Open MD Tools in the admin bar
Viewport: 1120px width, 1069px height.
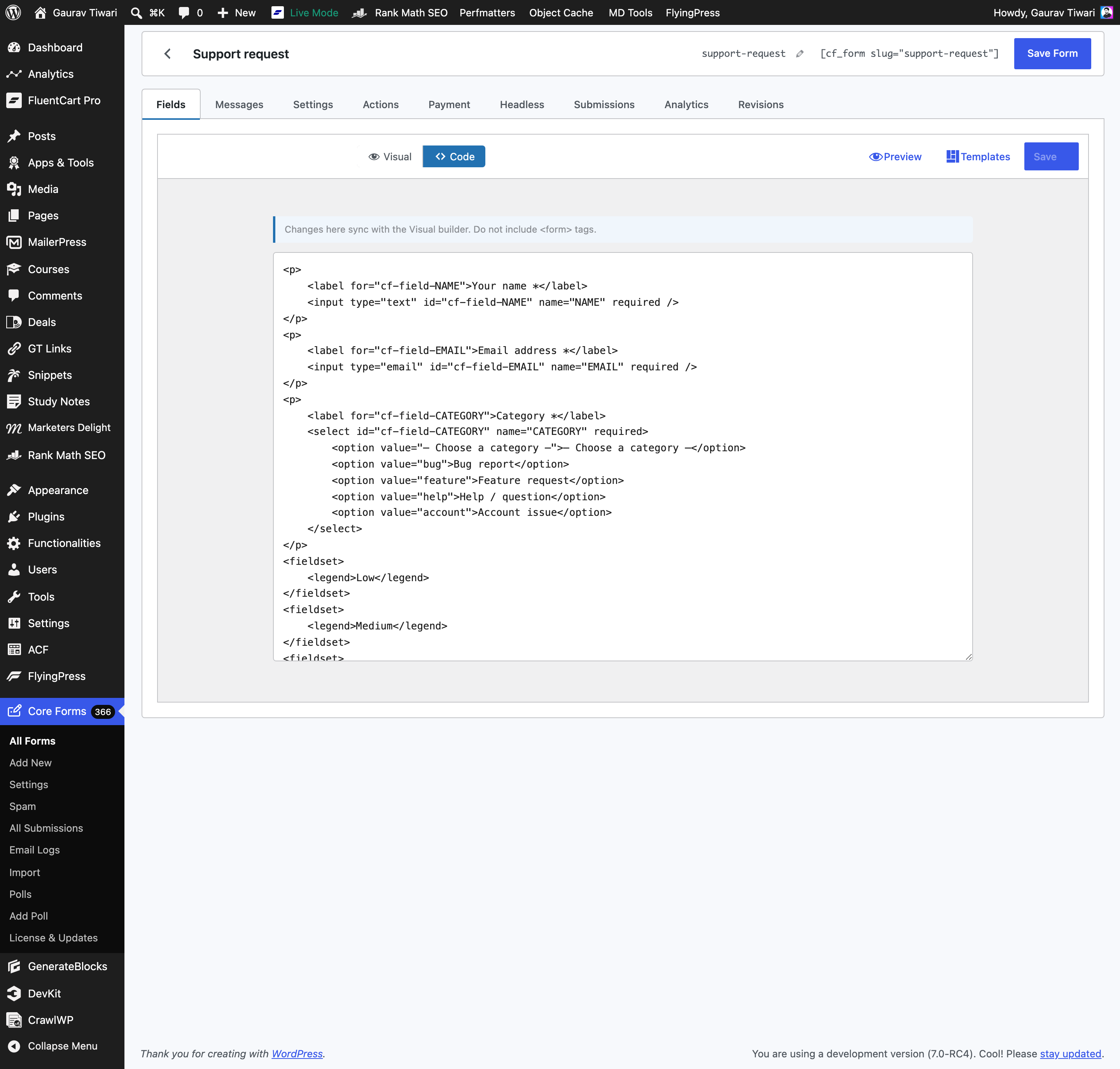click(630, 12)
